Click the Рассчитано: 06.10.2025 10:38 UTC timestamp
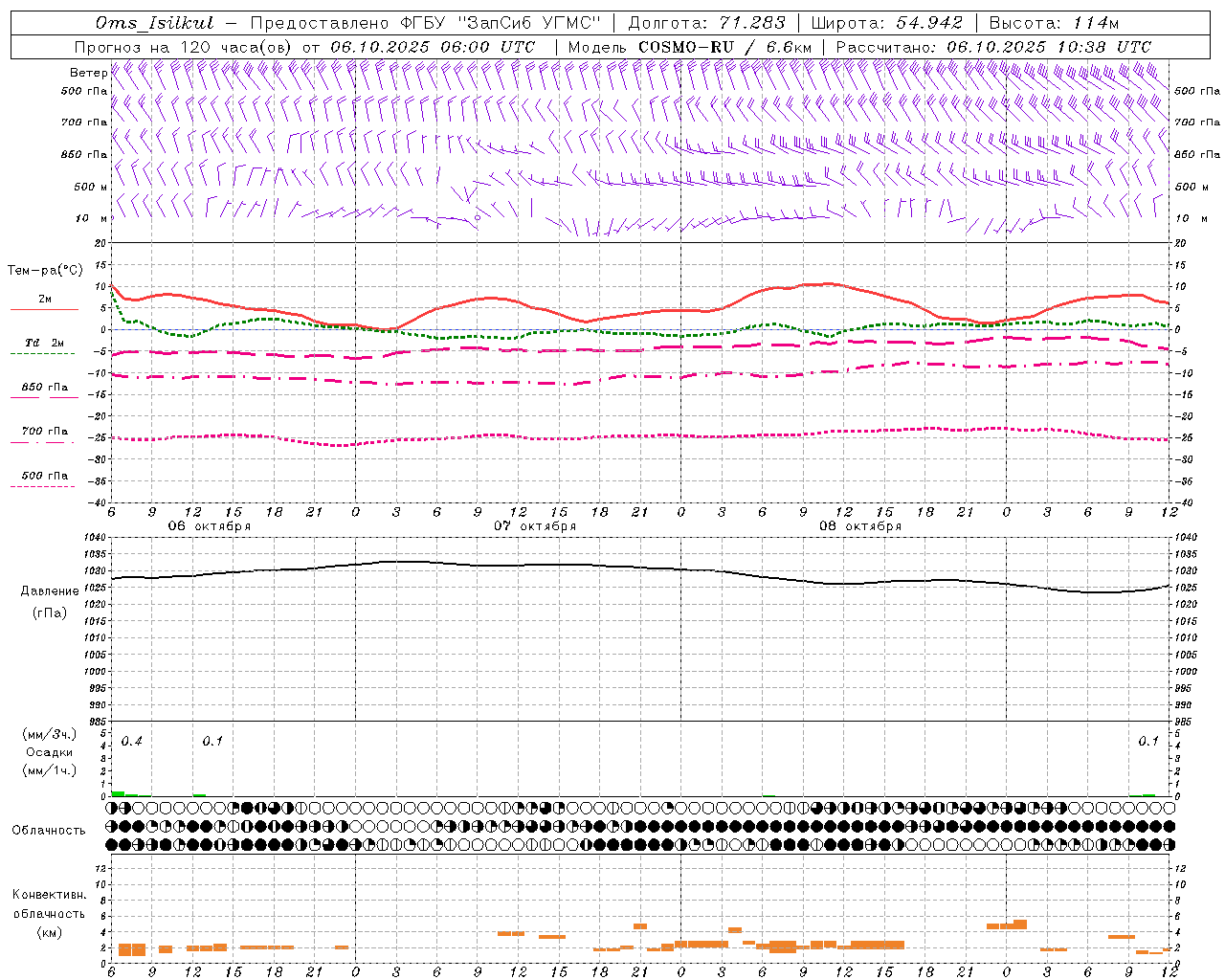The height and width of the screenshot is (980, 1225). [x=993, y=47]
